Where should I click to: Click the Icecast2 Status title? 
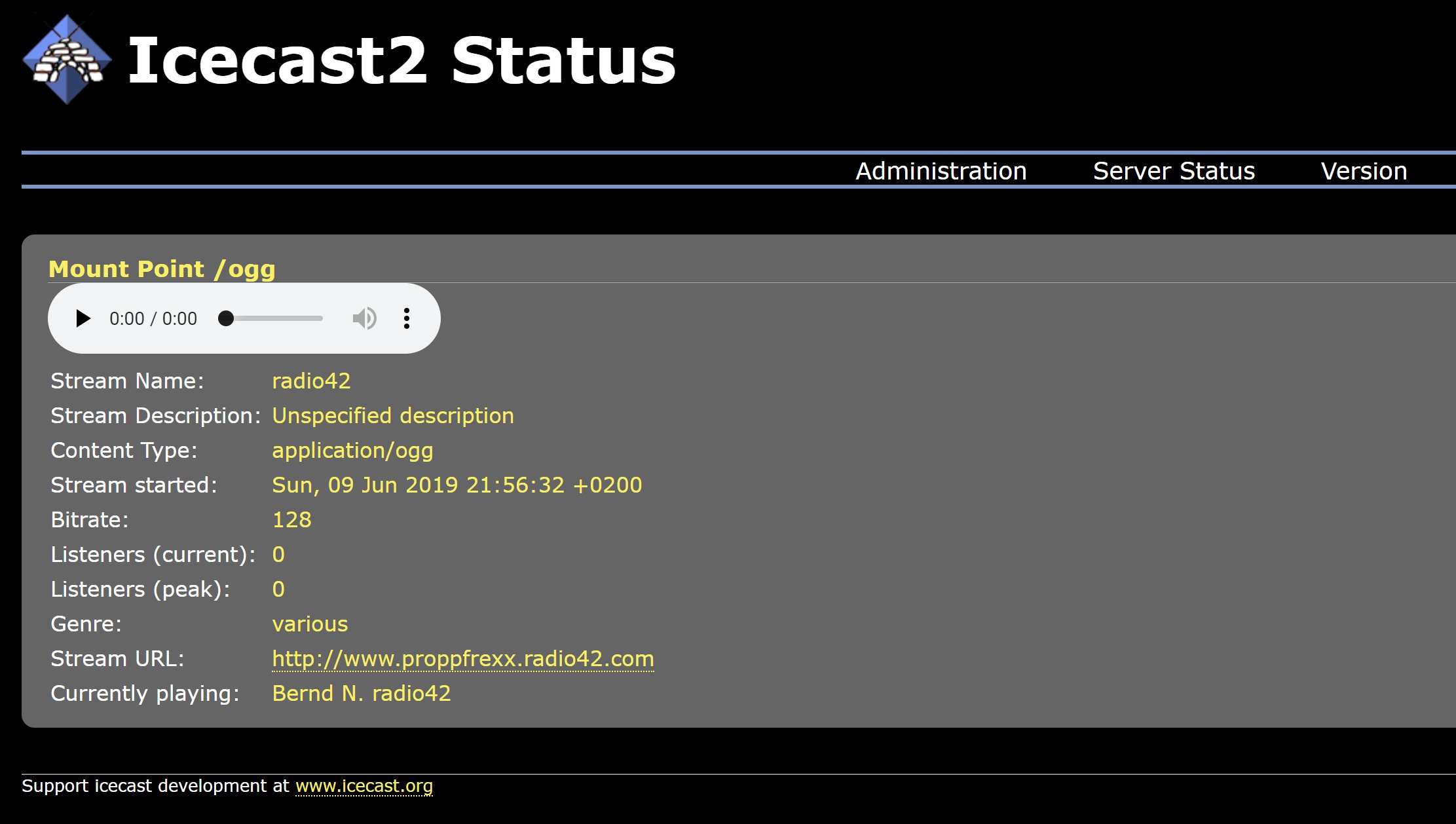tap(401, 60)
